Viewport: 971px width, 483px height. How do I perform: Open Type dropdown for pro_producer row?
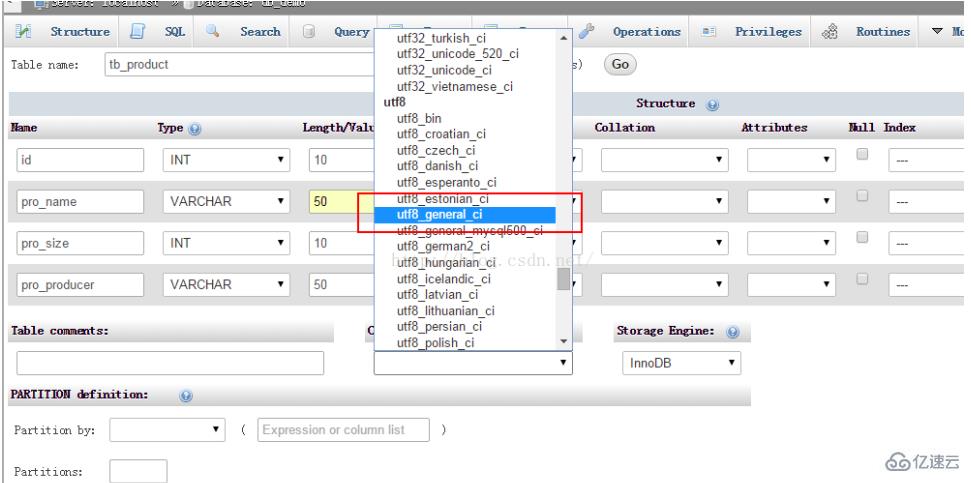coord(226,284)
